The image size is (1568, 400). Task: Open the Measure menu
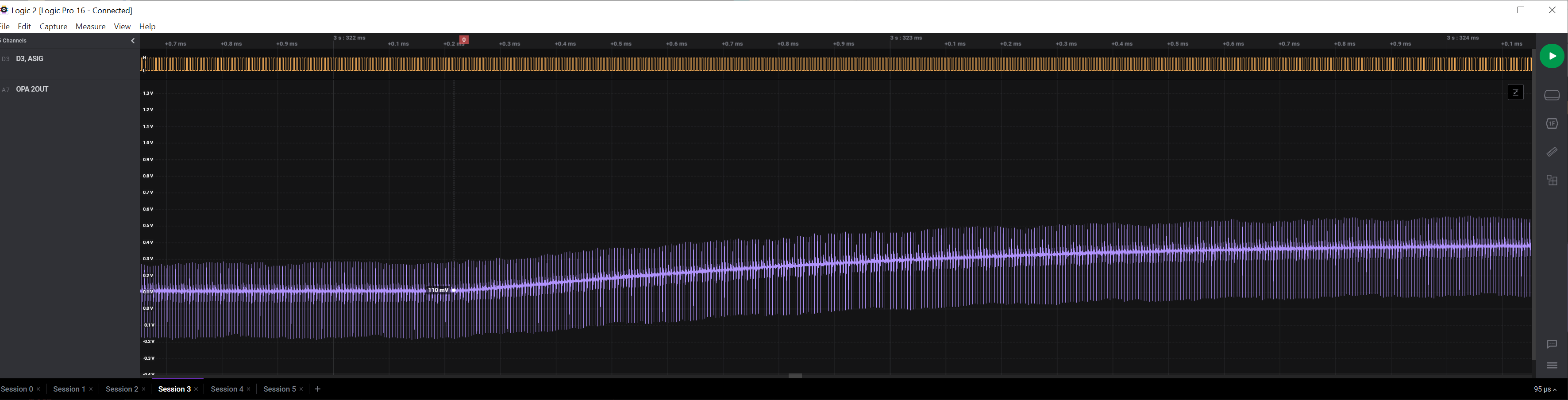pyautogui.click(x=91, y=27)
